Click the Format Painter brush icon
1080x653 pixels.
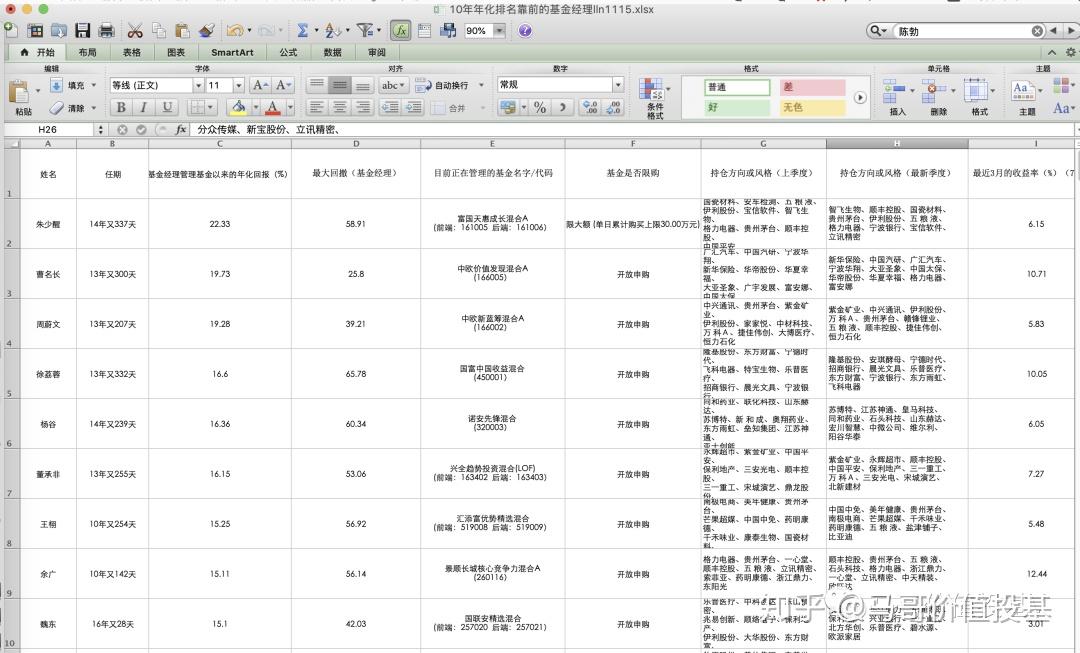tap(206, 30)
